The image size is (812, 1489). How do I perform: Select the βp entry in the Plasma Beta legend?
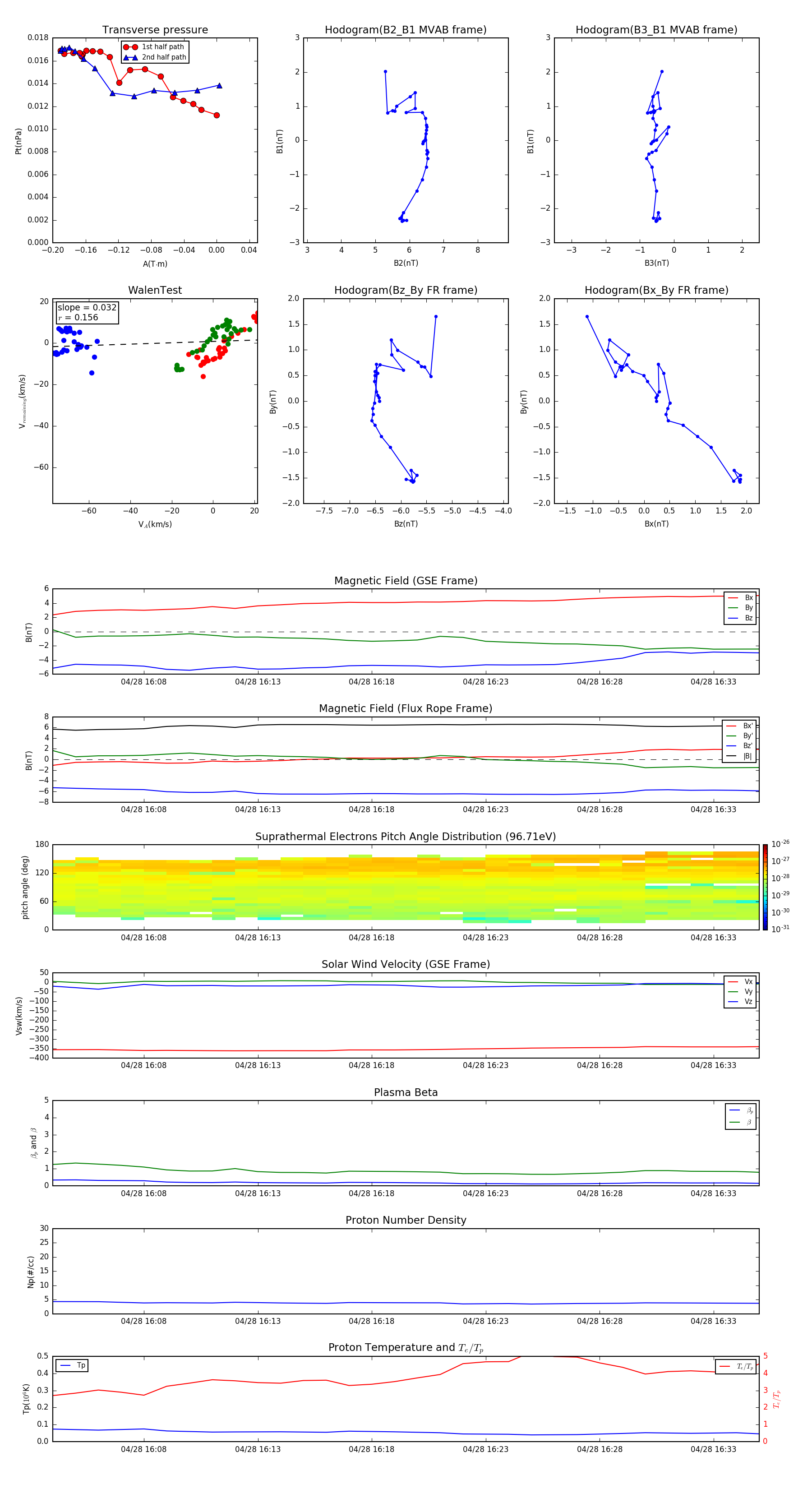[x=741, y=1110]
